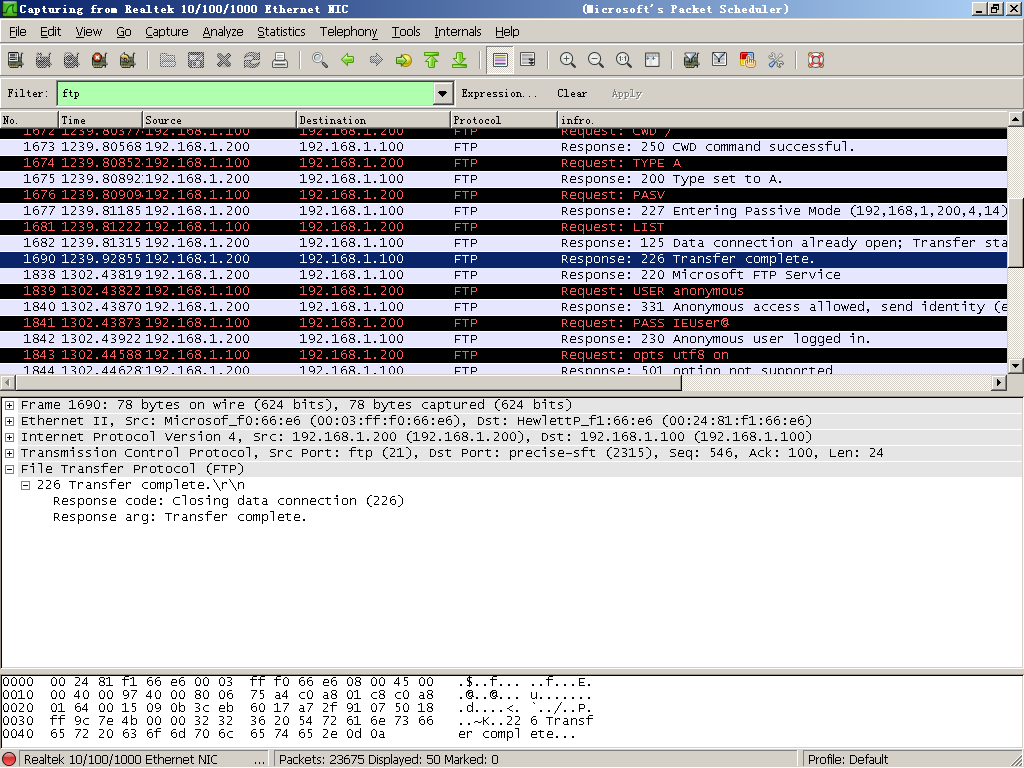Collapse the 226 Transfer complete subtree

(x=25, y=485)
